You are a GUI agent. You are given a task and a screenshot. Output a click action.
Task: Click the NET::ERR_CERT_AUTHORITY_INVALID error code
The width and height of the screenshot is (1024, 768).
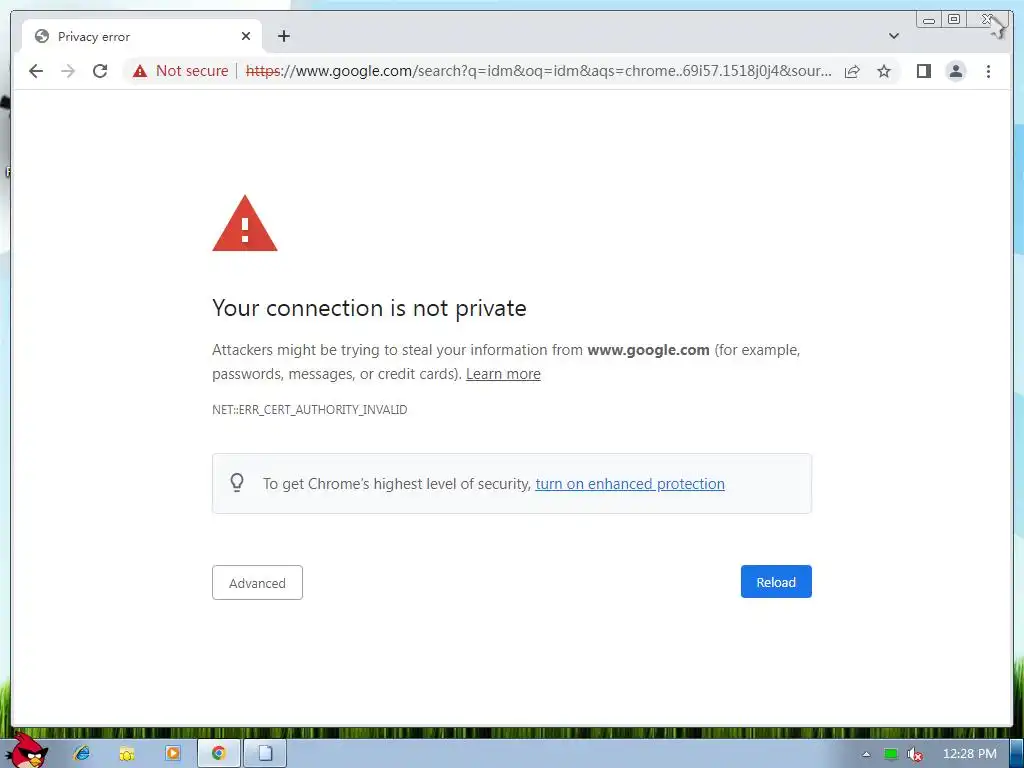(310, 409)
